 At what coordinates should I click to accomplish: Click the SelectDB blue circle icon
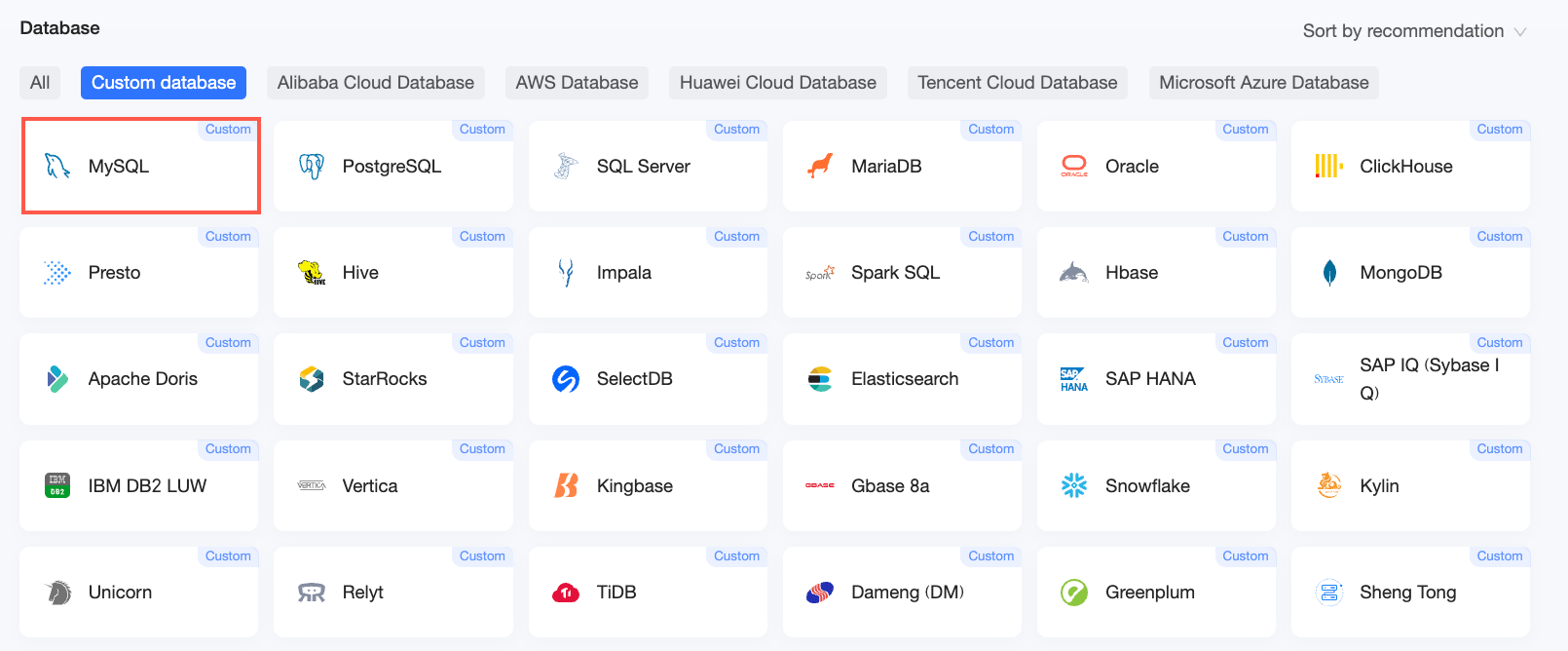(x=566, y=379)
